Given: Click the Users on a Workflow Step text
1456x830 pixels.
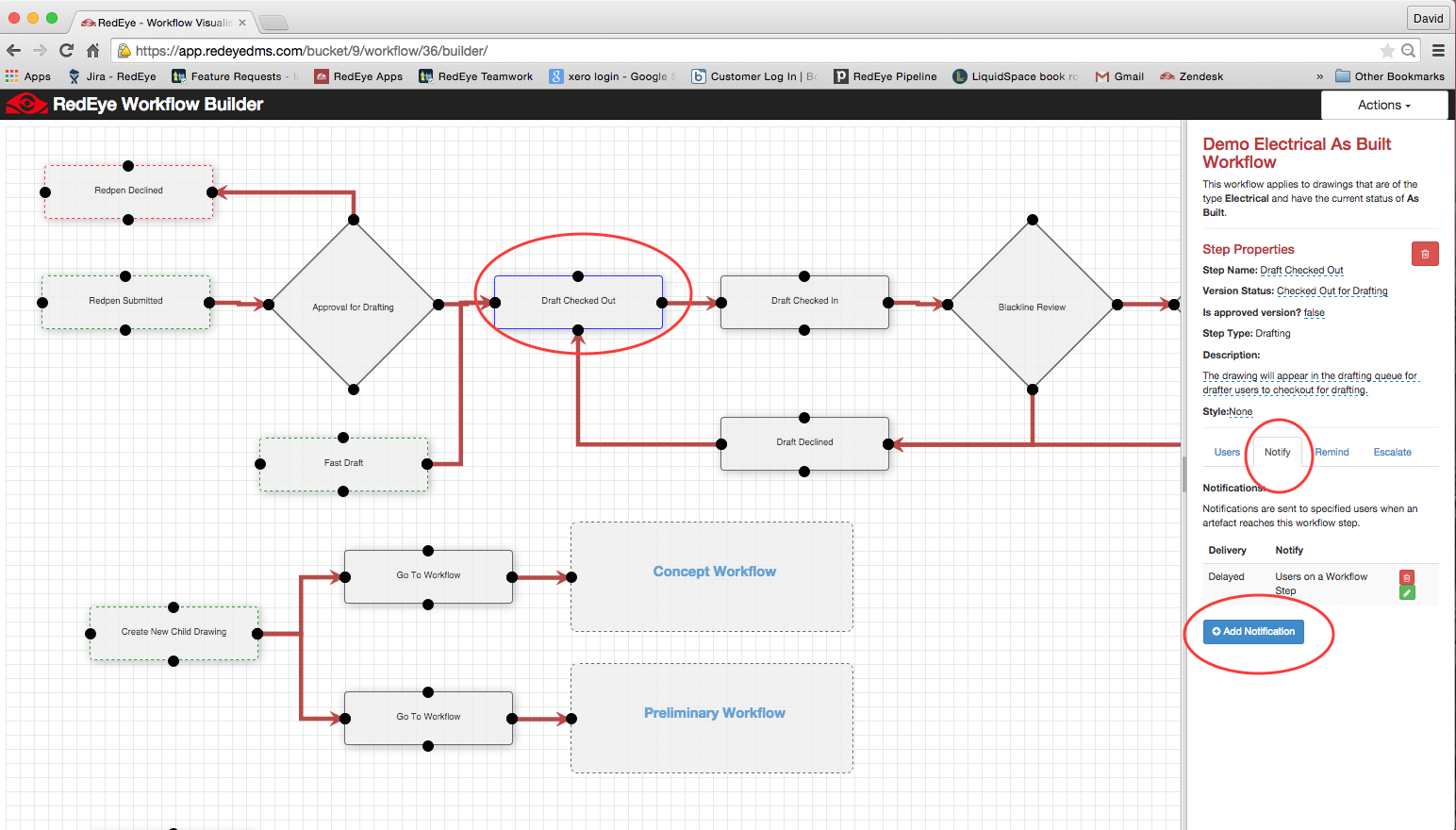Looking at the screenshot, I should (1321, 584).
